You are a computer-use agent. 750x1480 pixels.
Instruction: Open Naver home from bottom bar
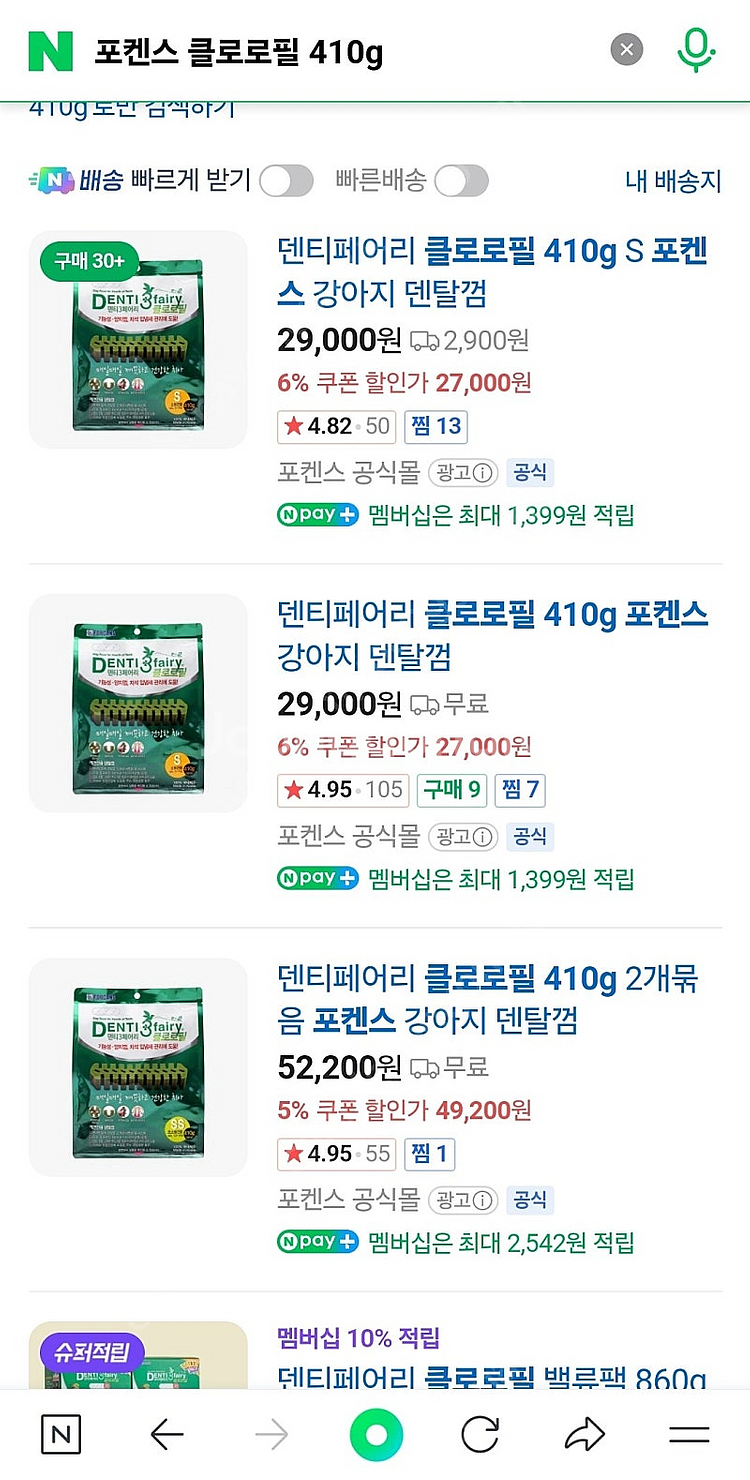coord(61,1436)
